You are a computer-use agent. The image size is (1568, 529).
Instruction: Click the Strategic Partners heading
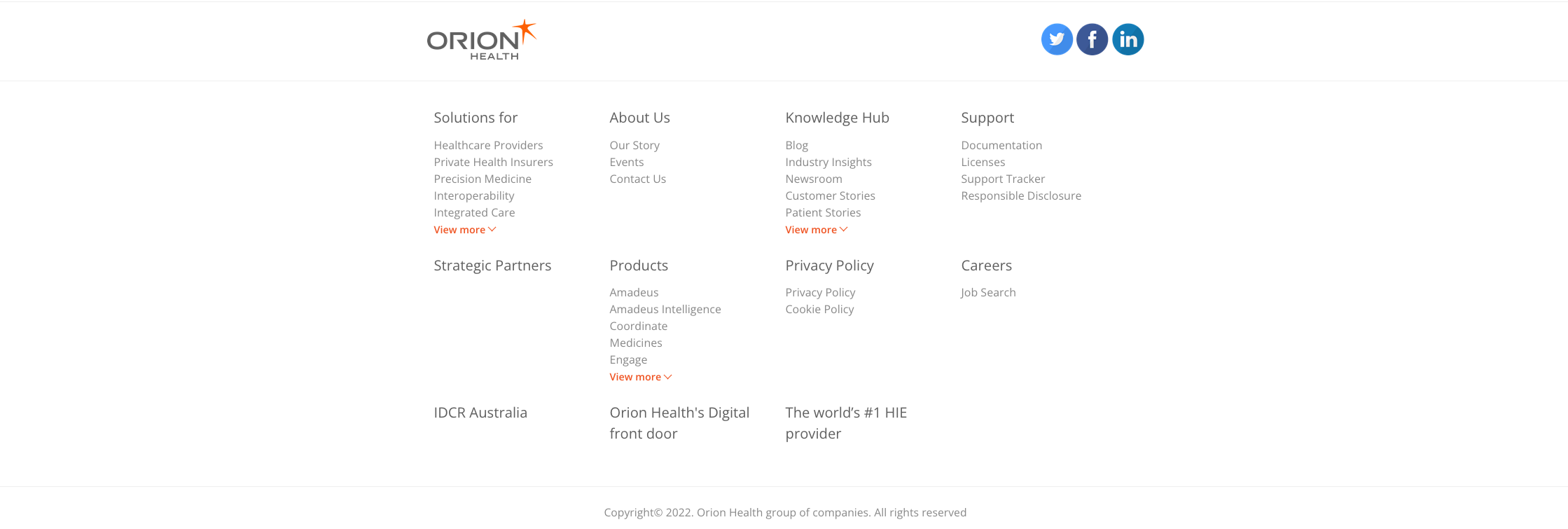pyautogui.click(x=492, y=266)
